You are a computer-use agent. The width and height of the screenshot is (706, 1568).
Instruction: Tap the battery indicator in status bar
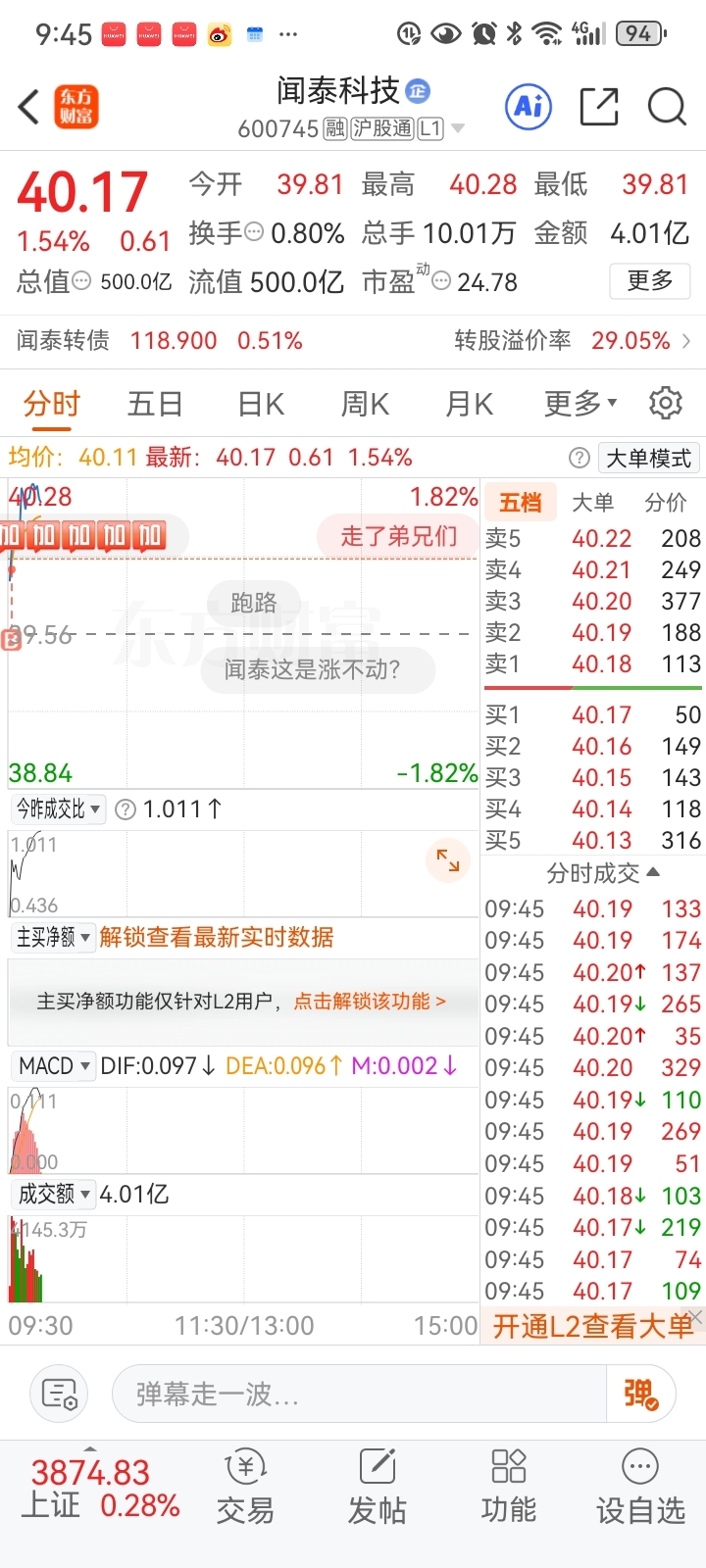[x=641, y=34]
